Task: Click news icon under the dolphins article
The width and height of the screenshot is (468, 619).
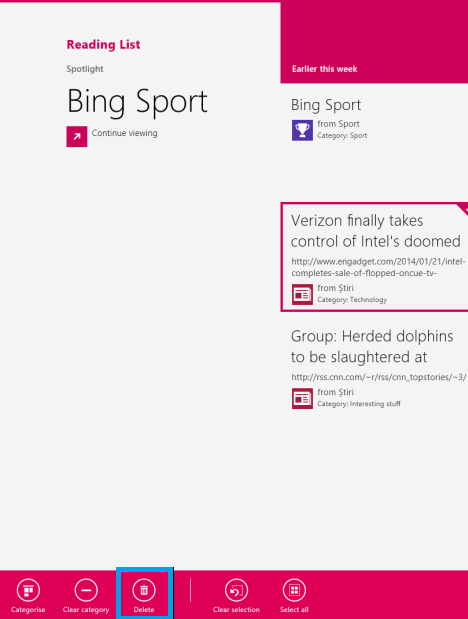Action: tap(302, 398)
